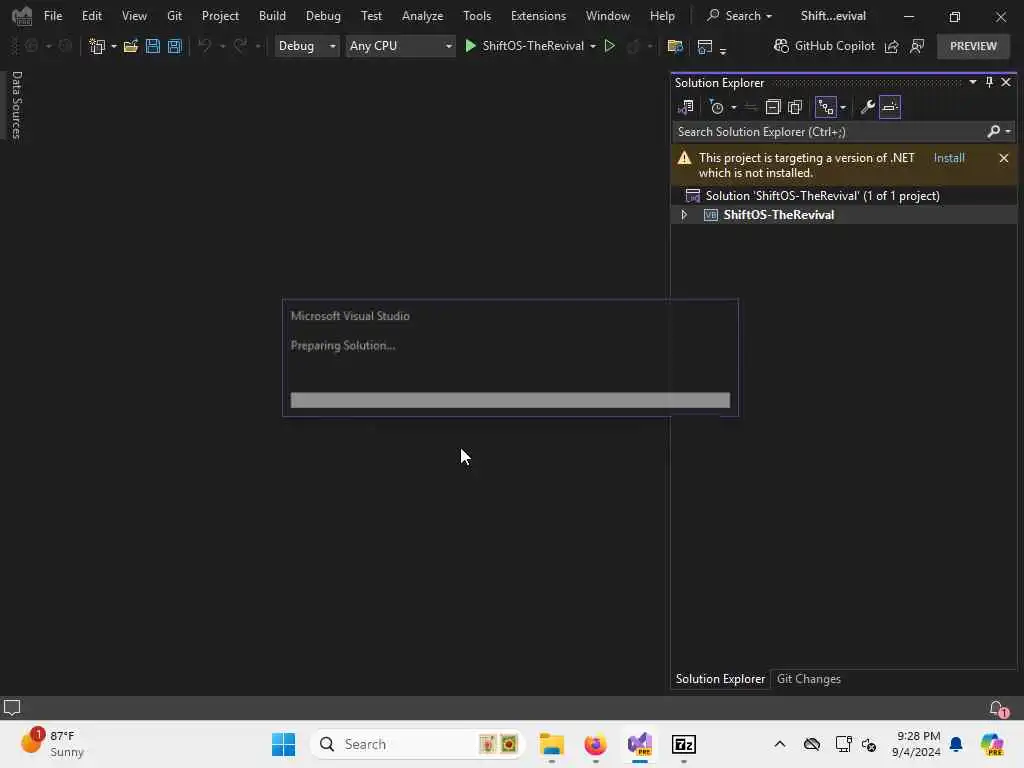The width and height of the screenshot is (1024, 768).
Task: Open Solution Explorer window options dropdown arrow
Action: 972,82
